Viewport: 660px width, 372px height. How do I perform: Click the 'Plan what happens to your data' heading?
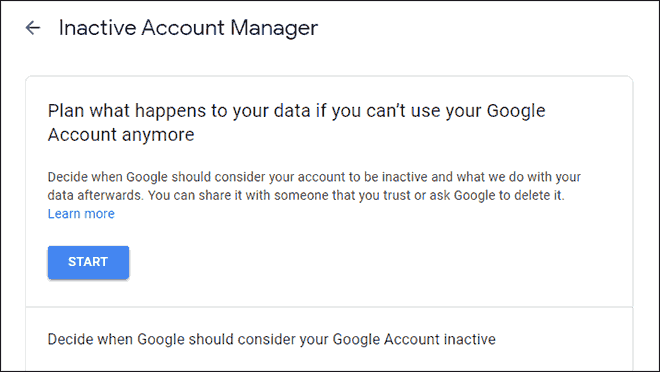pyautogui.click(x=296, y=111)
